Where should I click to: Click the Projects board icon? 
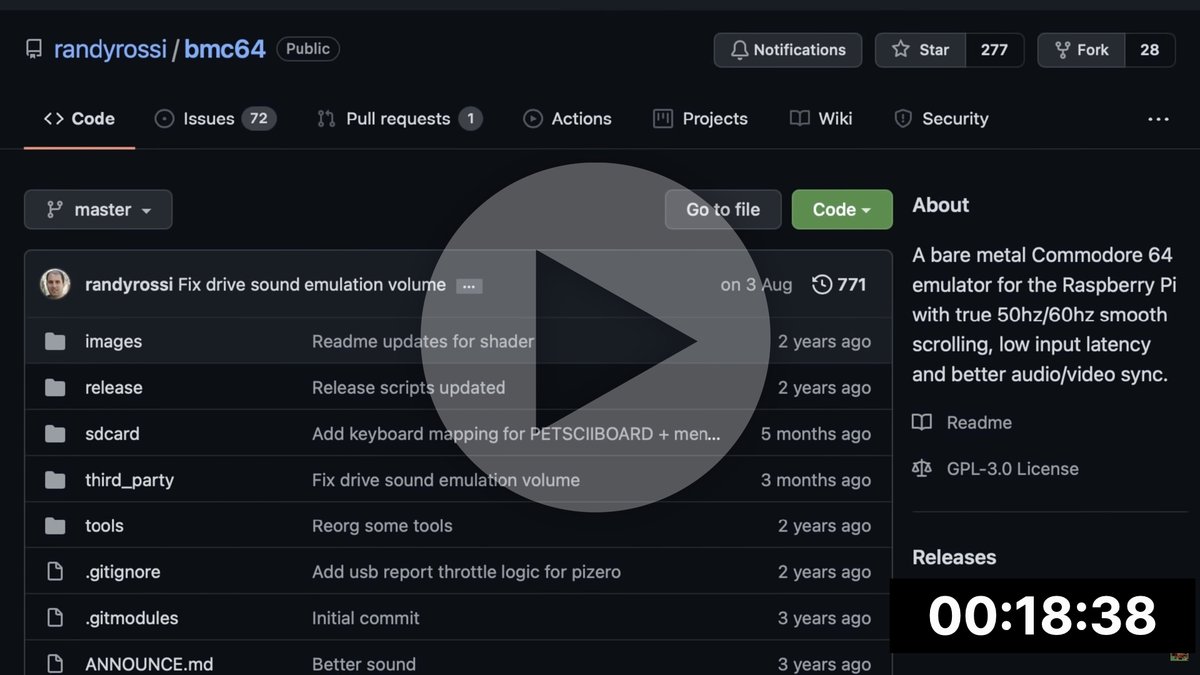(x=663, y=118)
